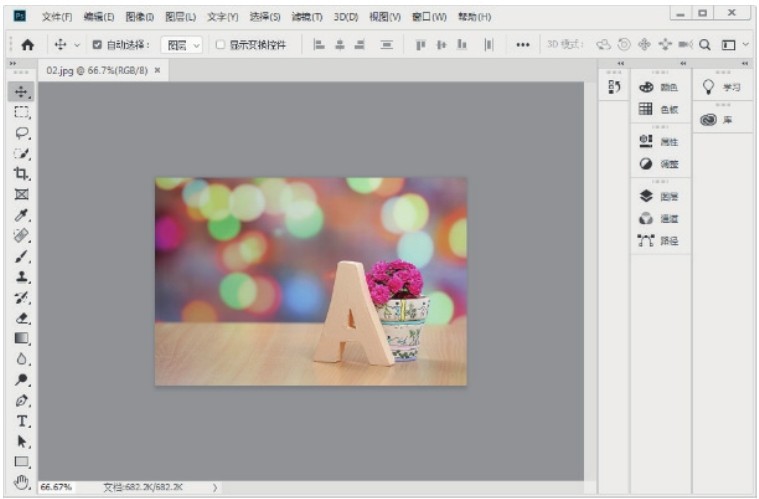Open the 路径 (Paths) panel icon

coord(646,240)
